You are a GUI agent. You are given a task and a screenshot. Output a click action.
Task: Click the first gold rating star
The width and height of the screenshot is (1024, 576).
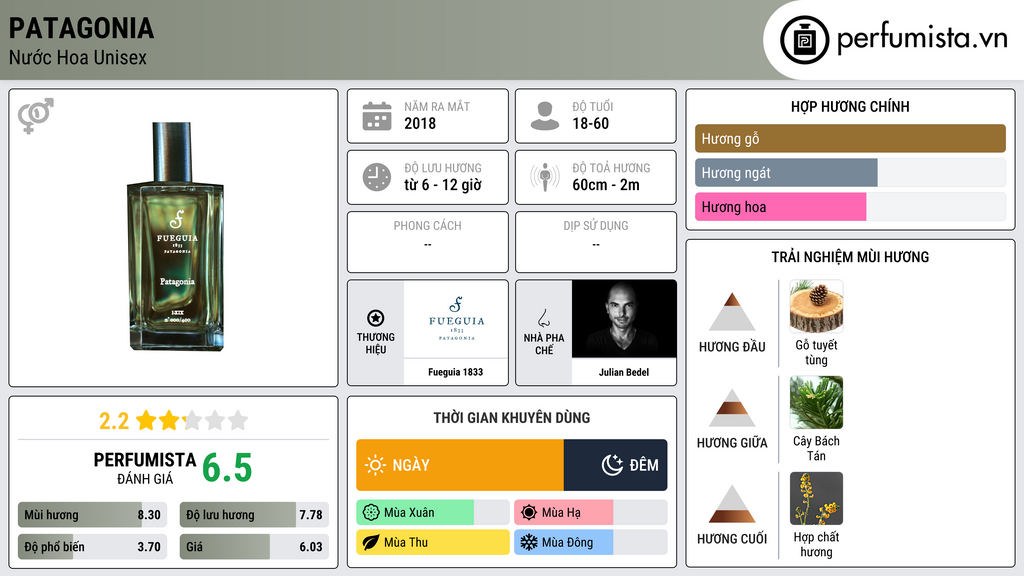point(146,420)
